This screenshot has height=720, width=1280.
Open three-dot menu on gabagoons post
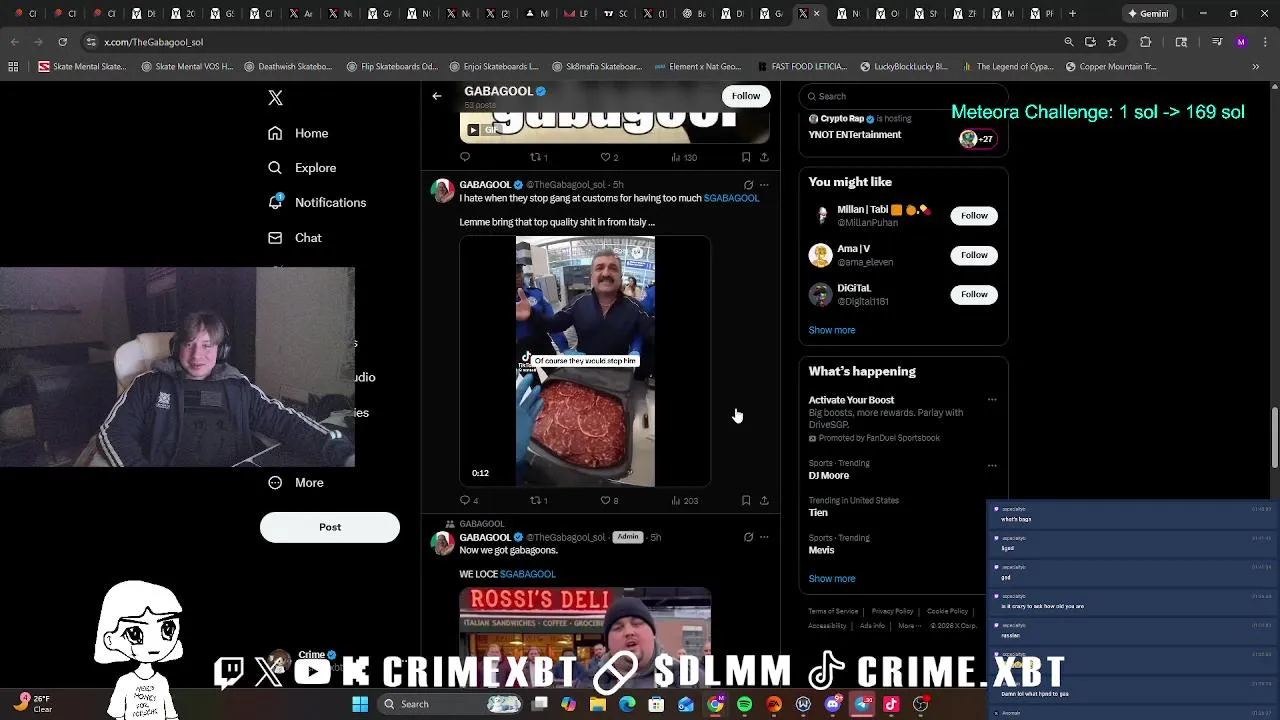[x=764, y=537]
